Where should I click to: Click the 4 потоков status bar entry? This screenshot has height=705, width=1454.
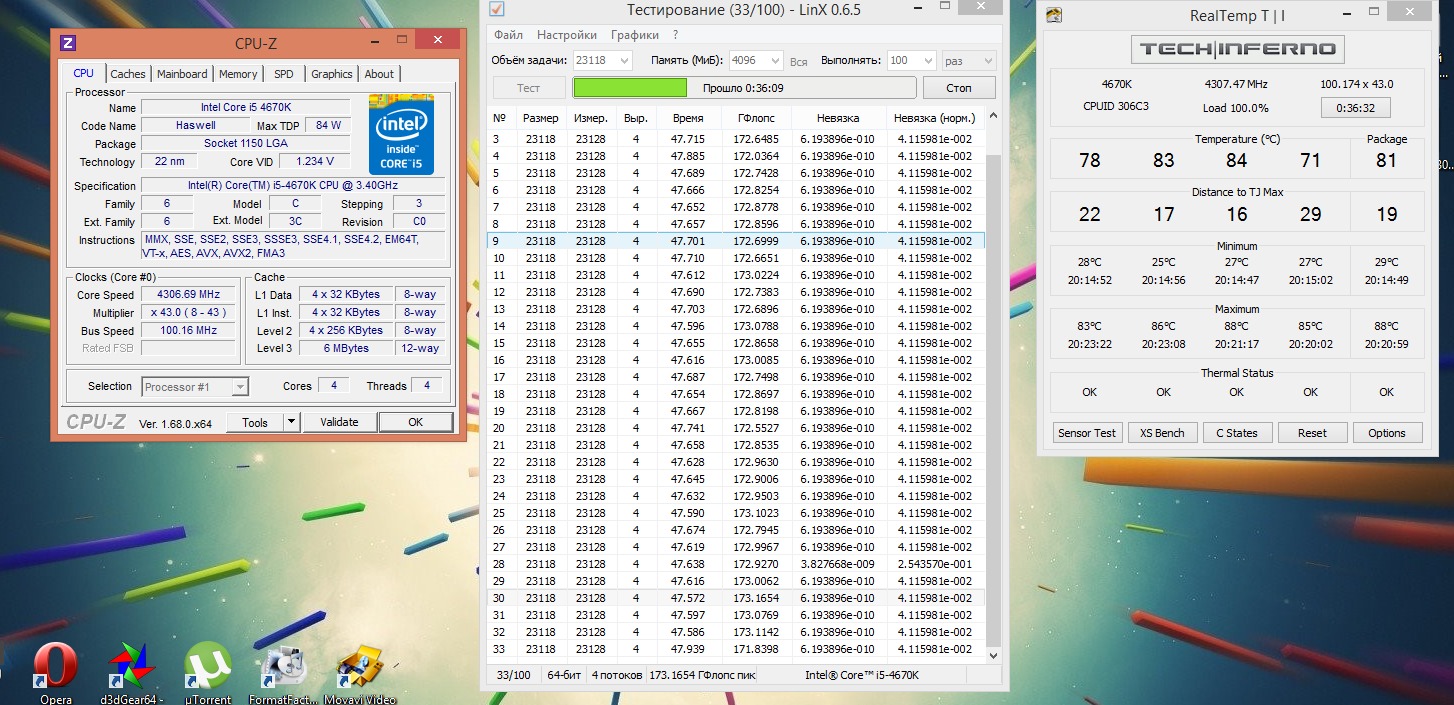point(615,675)
